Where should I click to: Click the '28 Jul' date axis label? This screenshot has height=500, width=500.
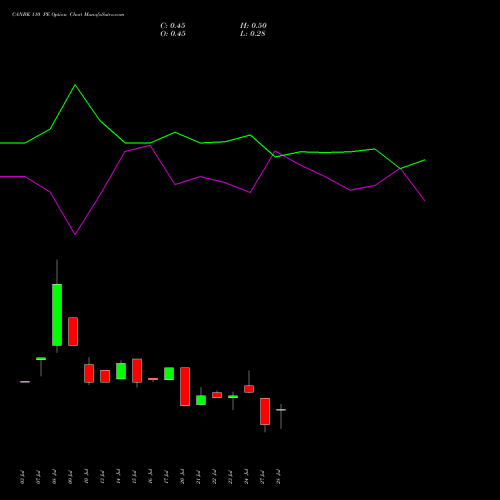(278, 477)
